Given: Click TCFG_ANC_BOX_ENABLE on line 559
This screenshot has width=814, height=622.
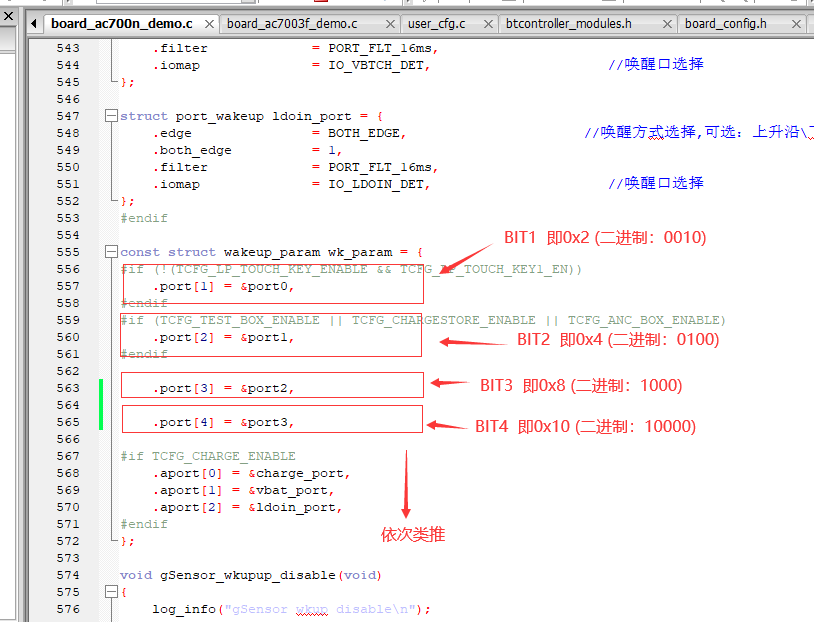Looking at the screenshot, I should [643, 320].
